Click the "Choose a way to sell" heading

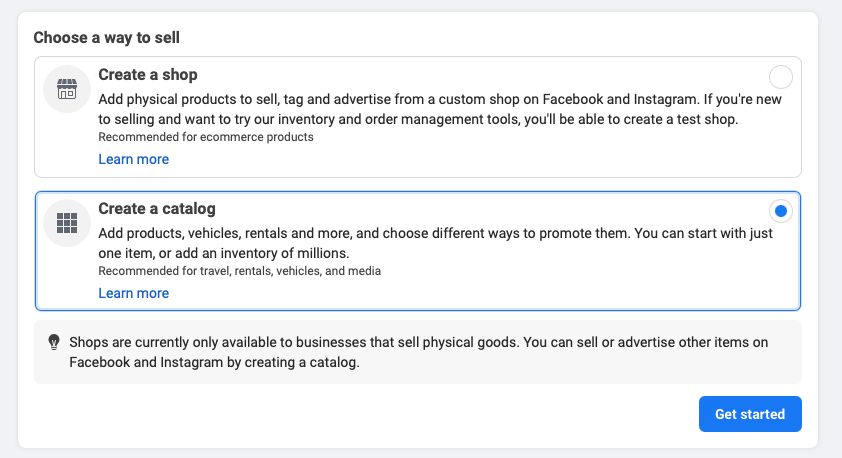113,38
